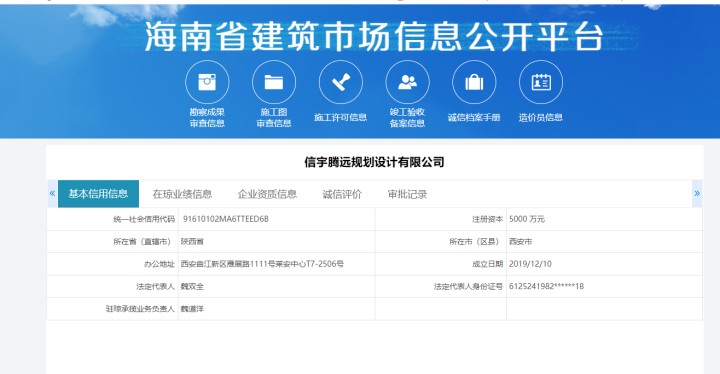Open the 造价员信息 ID card icon

(x=540, y=82)
